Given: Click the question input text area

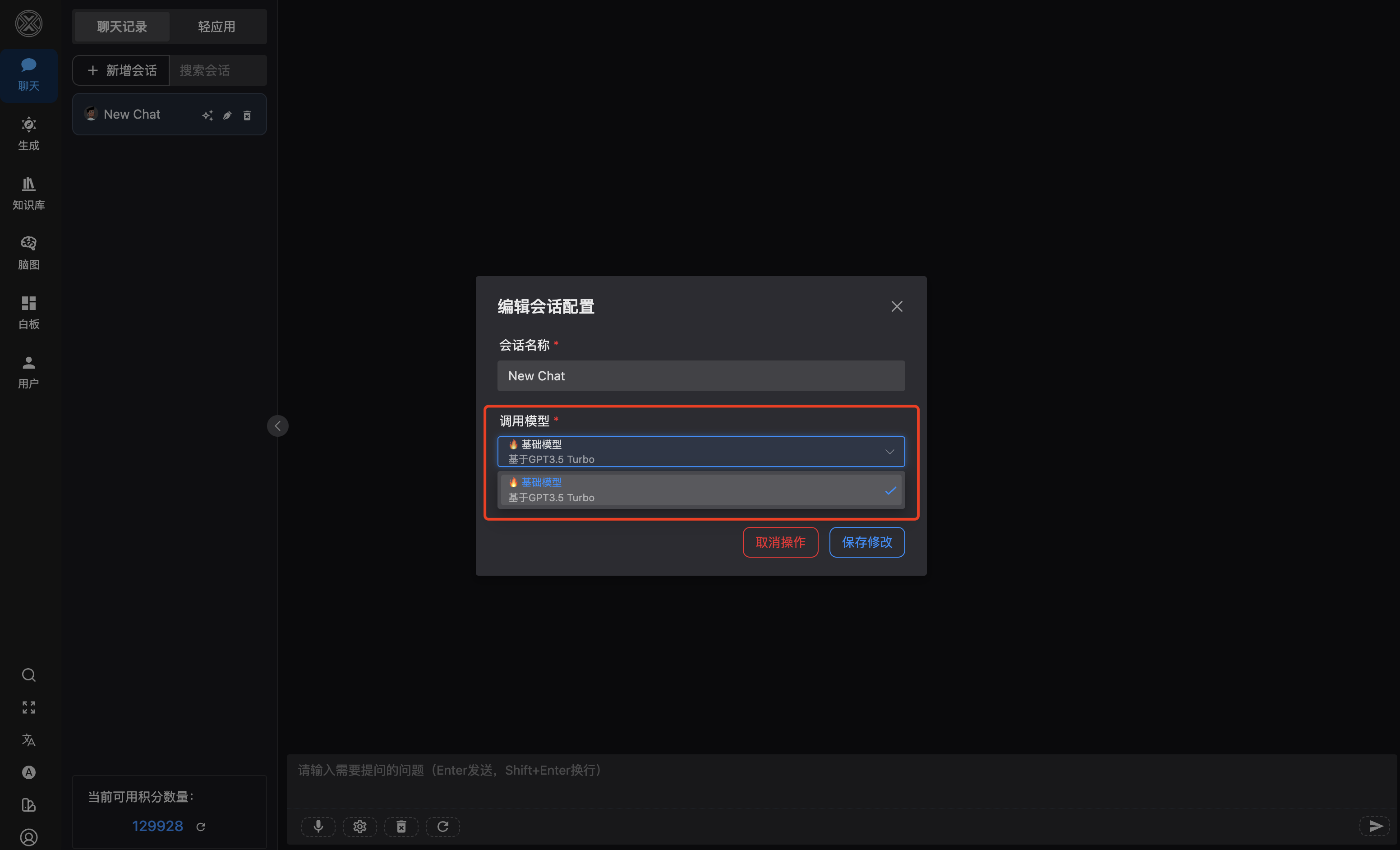Looking at the screenshot, I should point(841,781).
